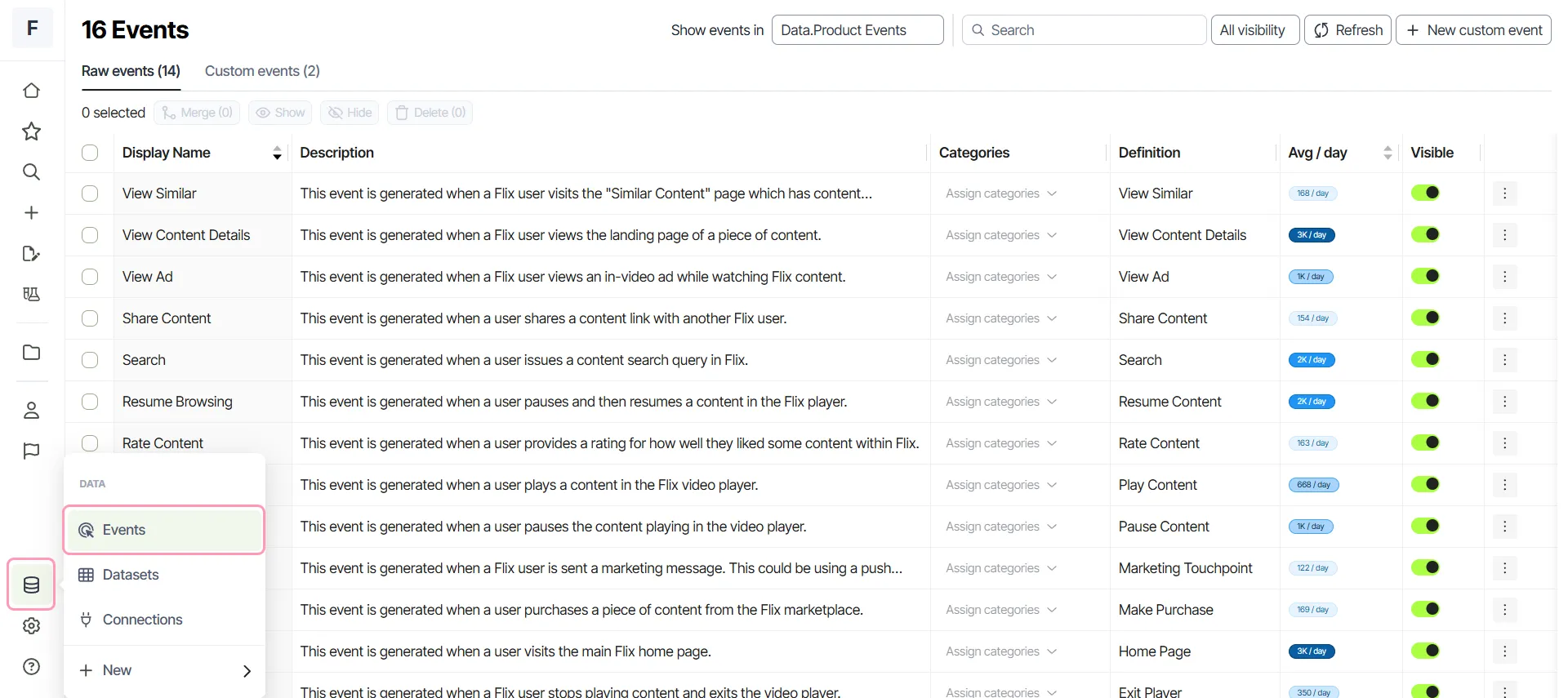Viewport: 1568px width, 698px height.
Task: Select the Share Content row checkbox
Action: coord(90,318)
